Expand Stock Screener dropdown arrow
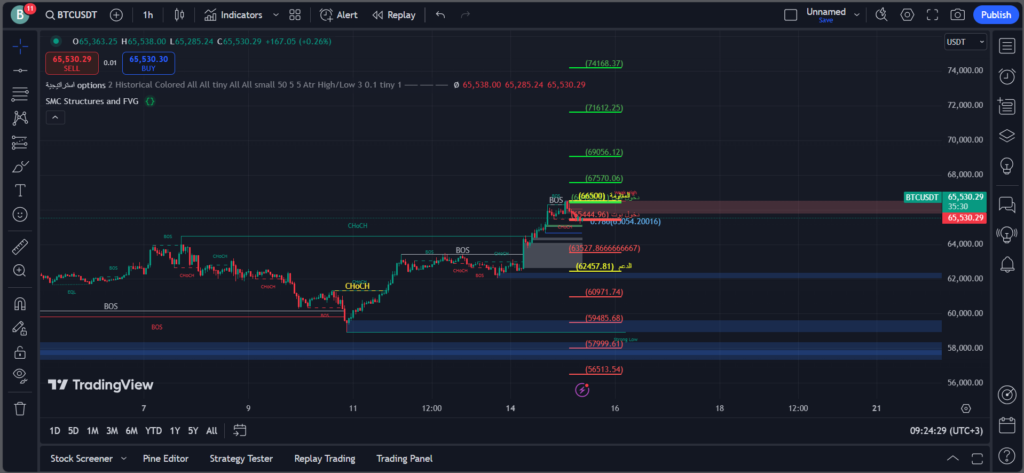 point(123,459)
